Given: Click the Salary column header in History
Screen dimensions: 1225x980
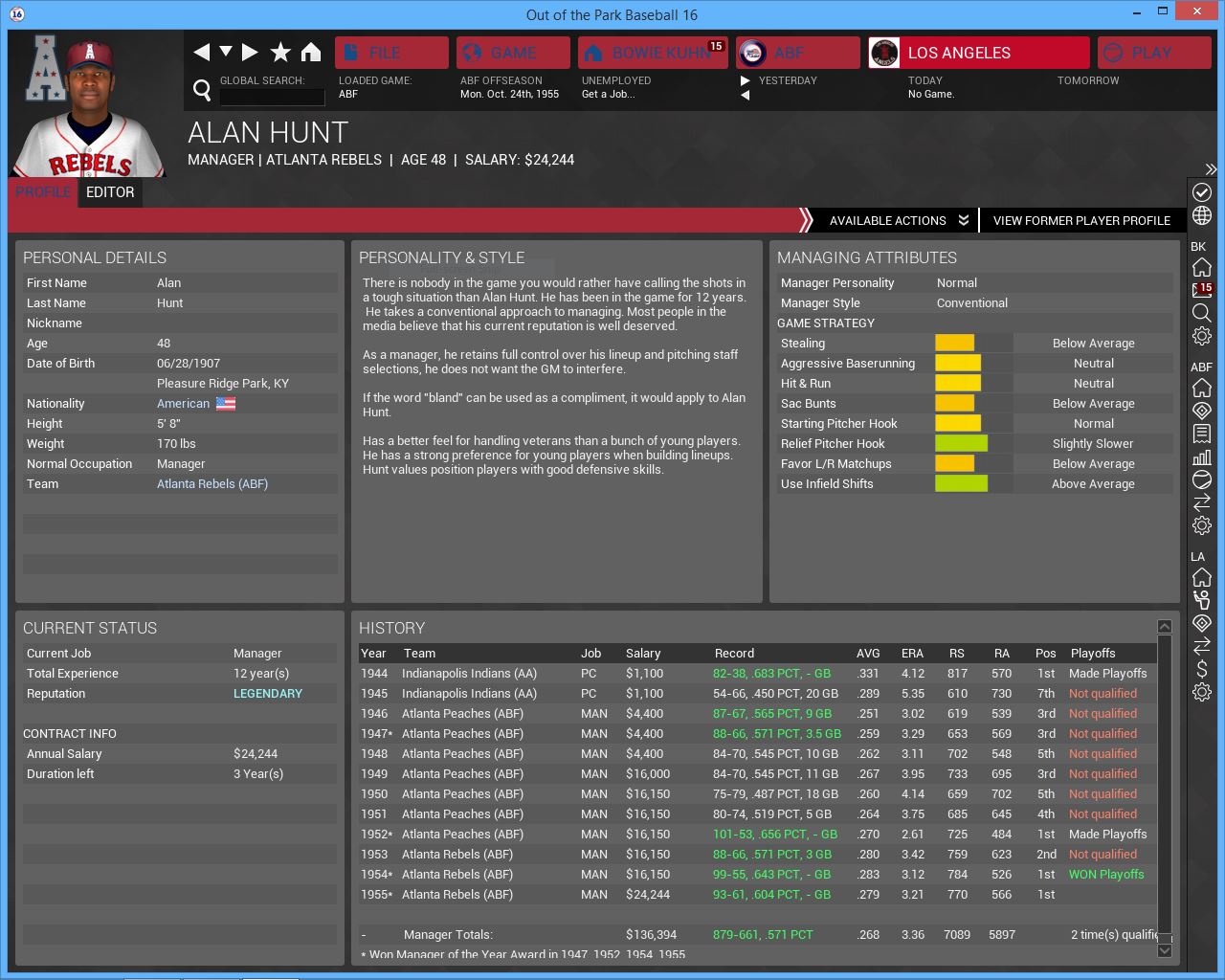Looking at the screenshot, I should [x=643, y=654].
